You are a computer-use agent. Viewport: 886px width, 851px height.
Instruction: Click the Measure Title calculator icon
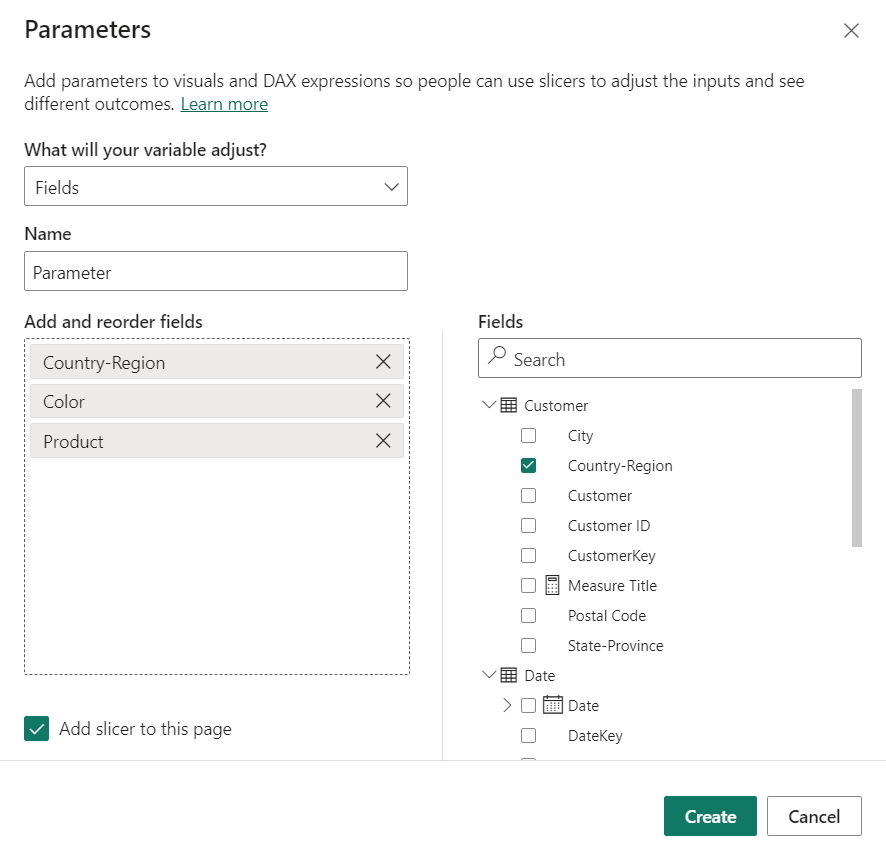click(x=553, y=585)
